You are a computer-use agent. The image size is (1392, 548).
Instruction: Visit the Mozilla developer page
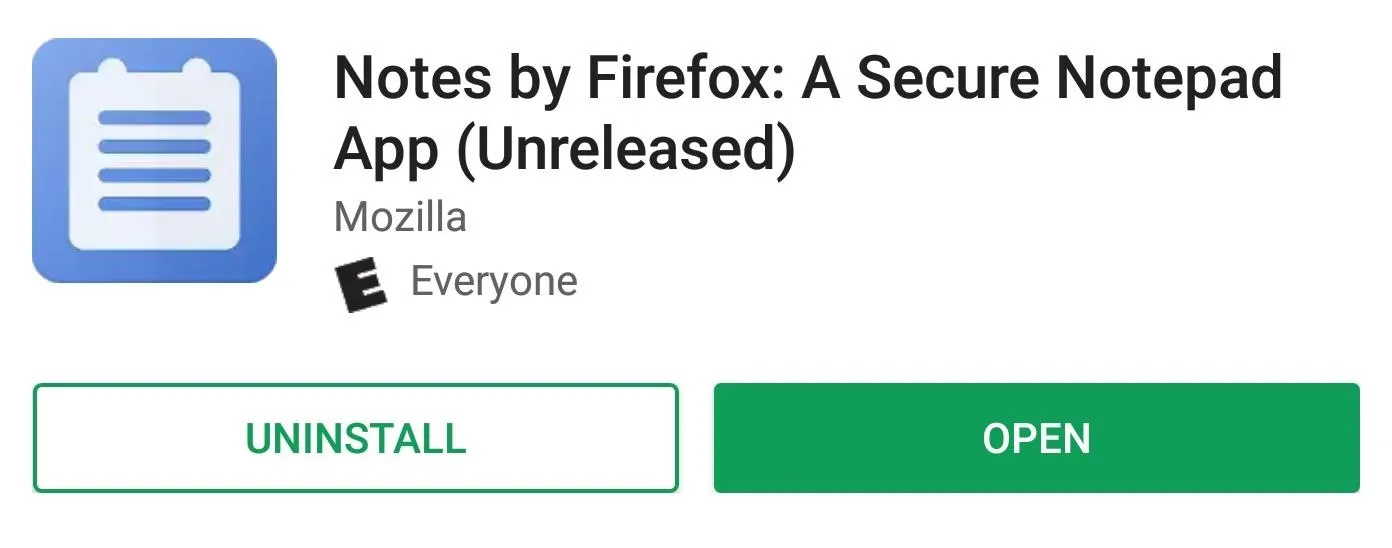pos(400,216)
